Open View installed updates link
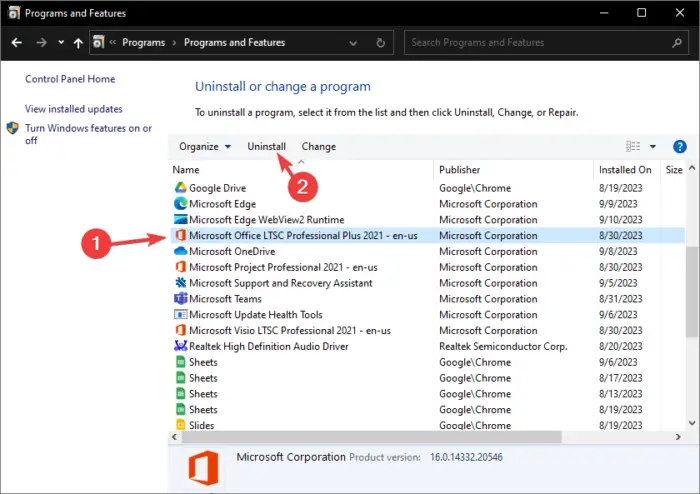 pos(74,109)
